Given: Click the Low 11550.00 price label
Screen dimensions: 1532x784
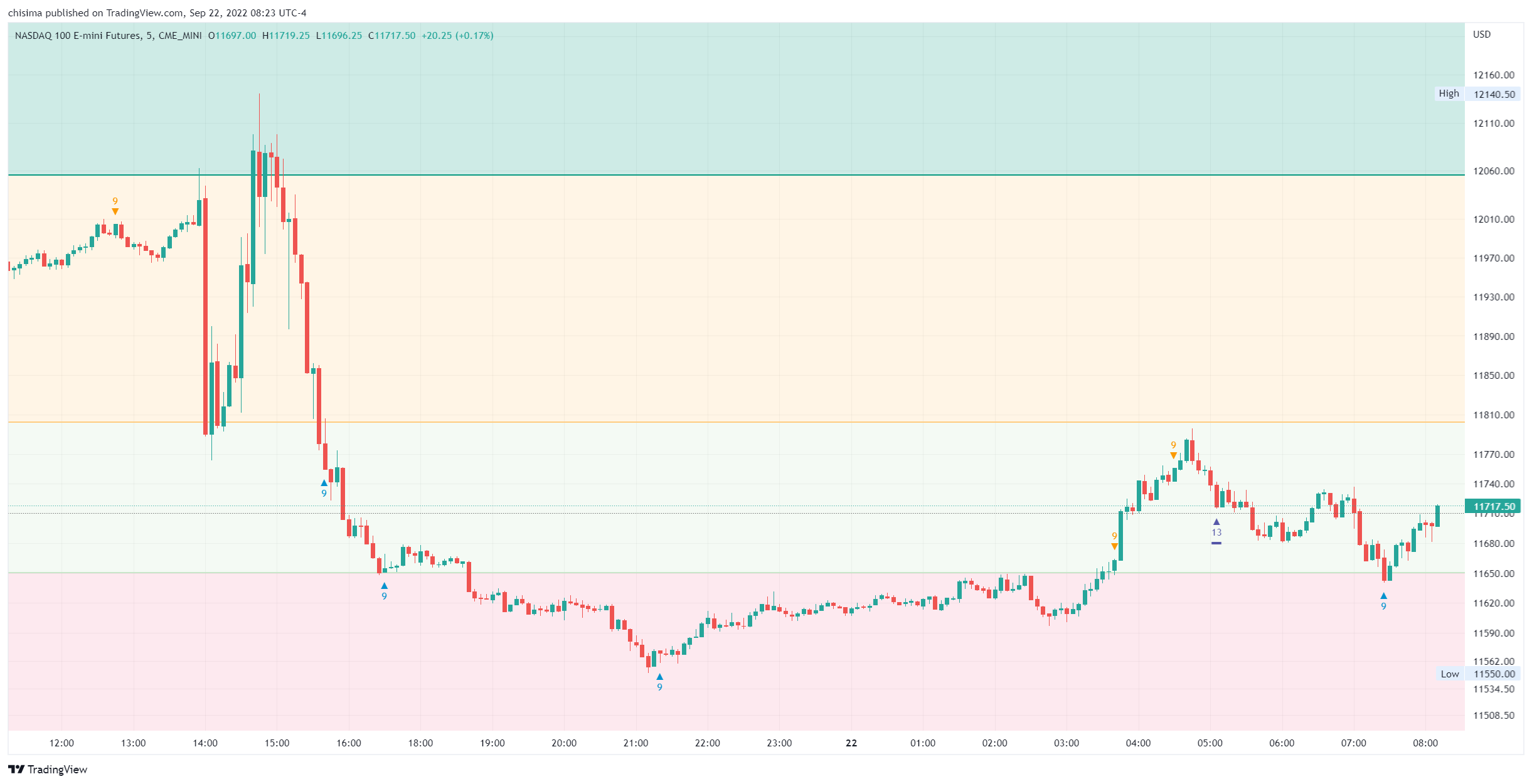Looking at the screenshot, I should click(x=1477, y=674).
